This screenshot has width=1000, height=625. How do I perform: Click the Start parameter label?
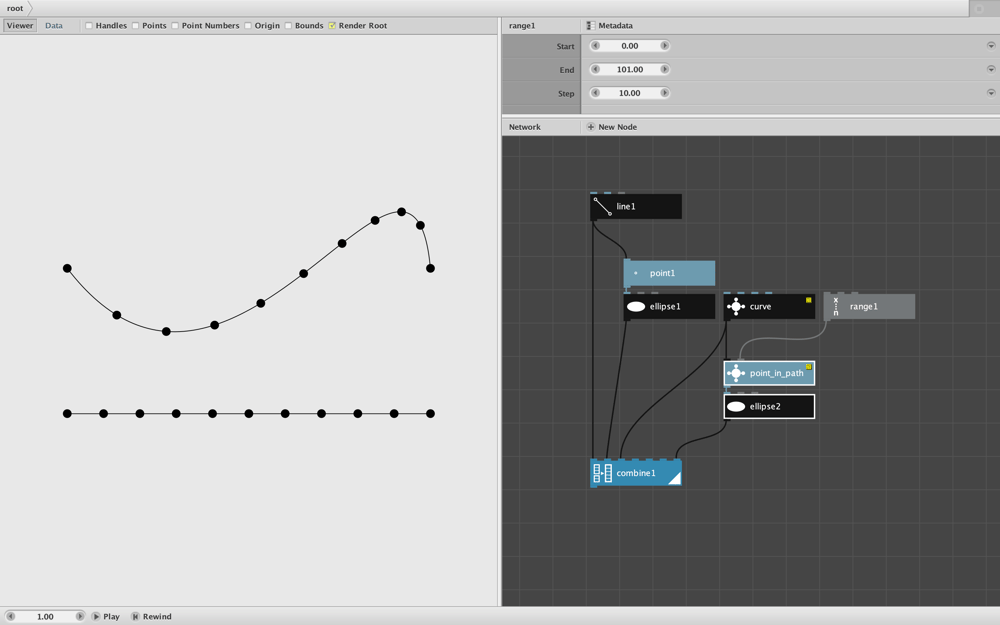pos(565,47)
